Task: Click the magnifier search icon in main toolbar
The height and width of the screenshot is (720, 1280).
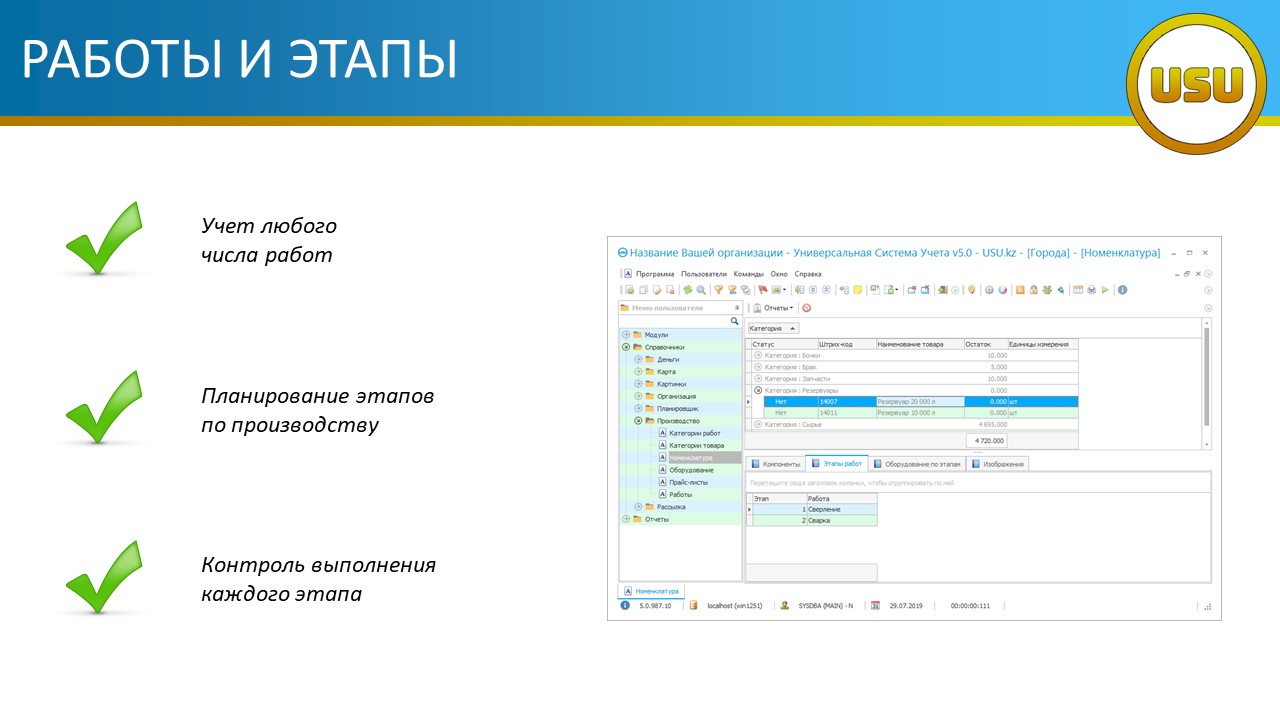Action: pos(701,290)
